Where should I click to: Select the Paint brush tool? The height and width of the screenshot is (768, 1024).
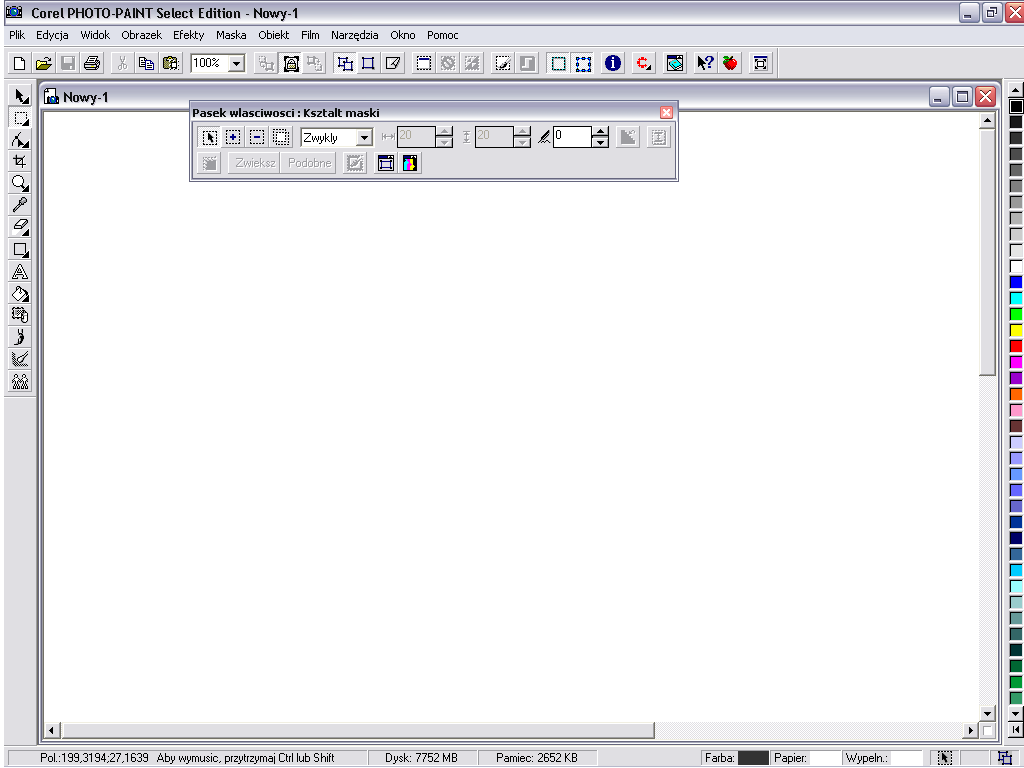coord(20,337)
